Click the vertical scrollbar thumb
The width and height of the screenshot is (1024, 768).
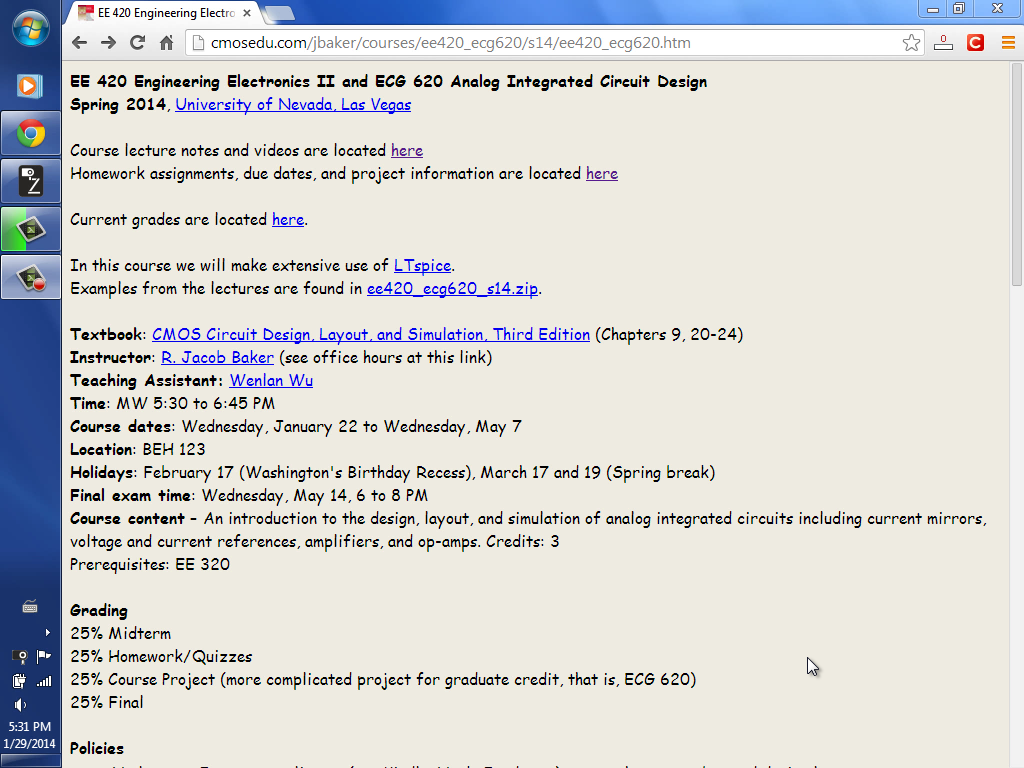pyautogui.click(x=1016, y=174)
